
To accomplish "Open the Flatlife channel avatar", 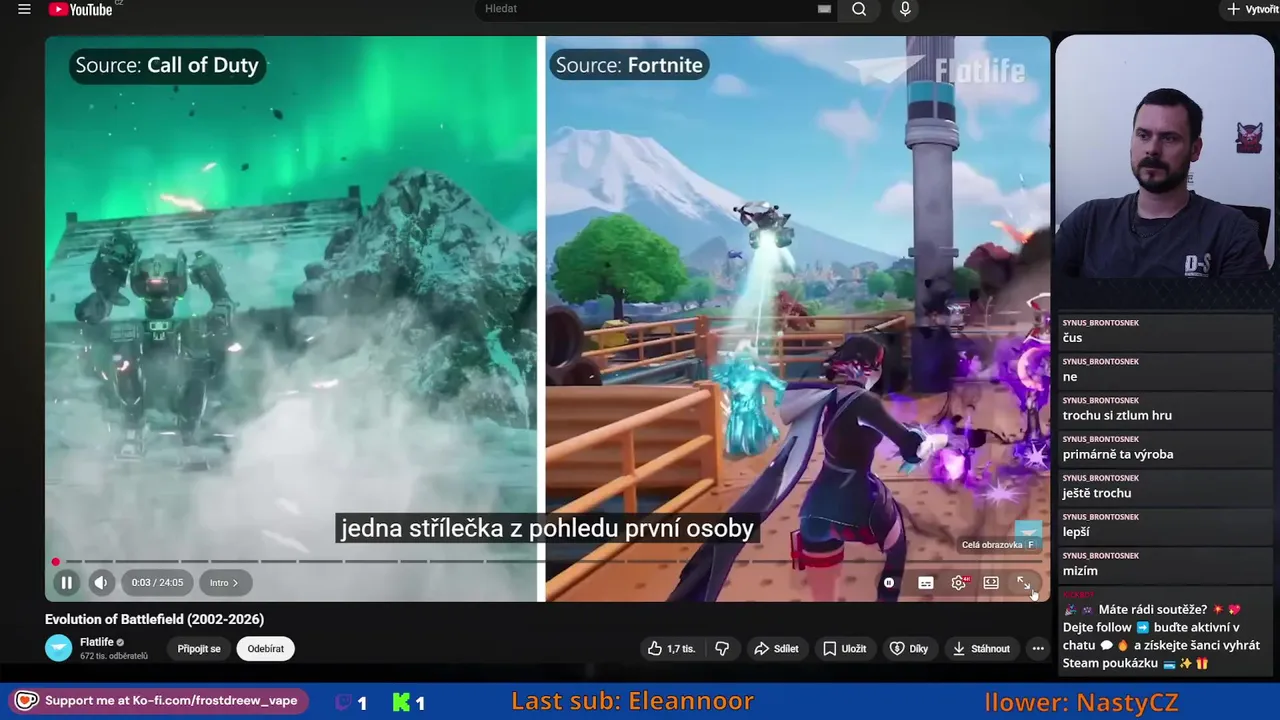I will pyautogui.click(x=59, y=648).
